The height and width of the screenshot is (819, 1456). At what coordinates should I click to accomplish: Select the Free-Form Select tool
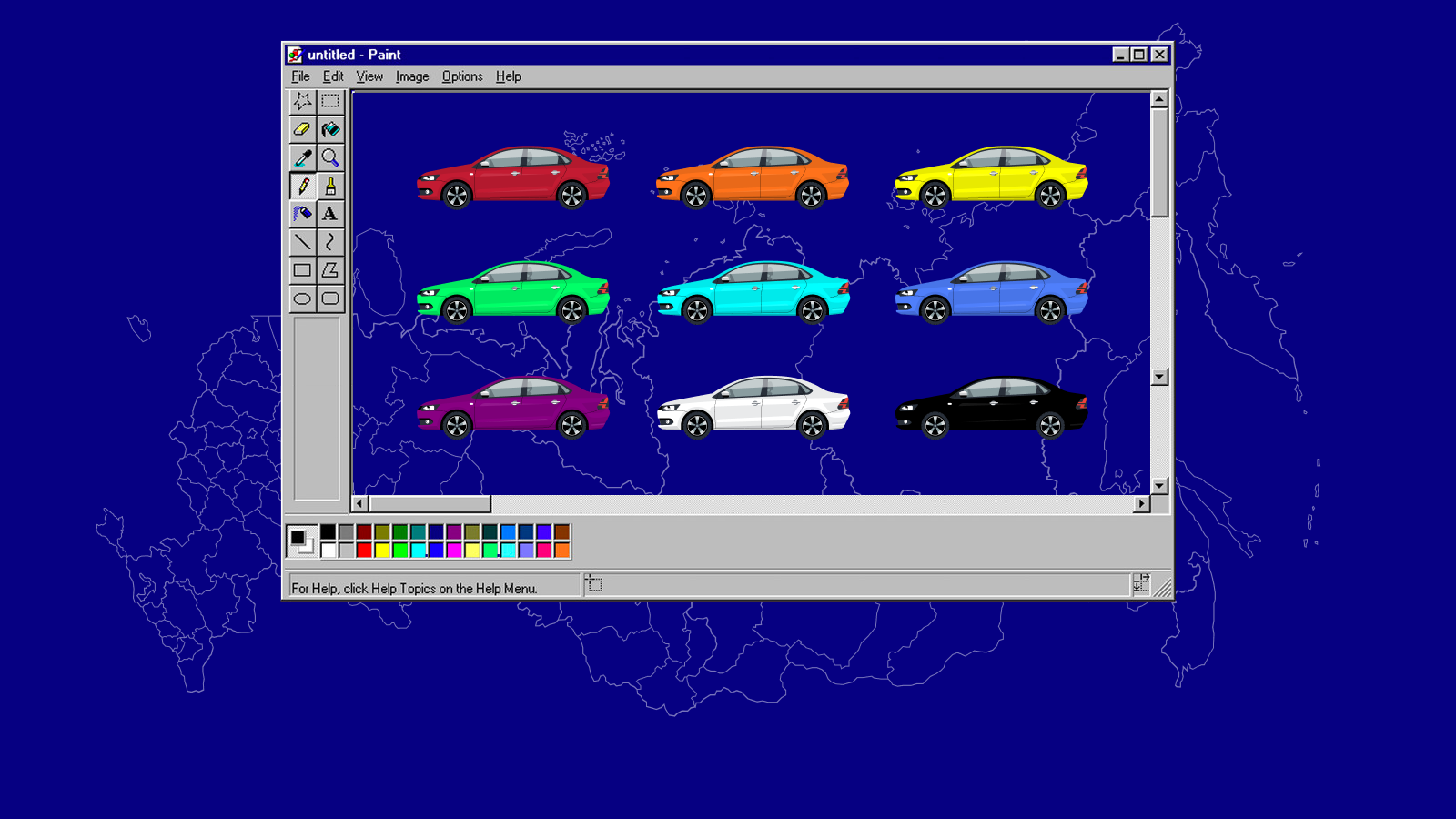(x=302, y=101)
